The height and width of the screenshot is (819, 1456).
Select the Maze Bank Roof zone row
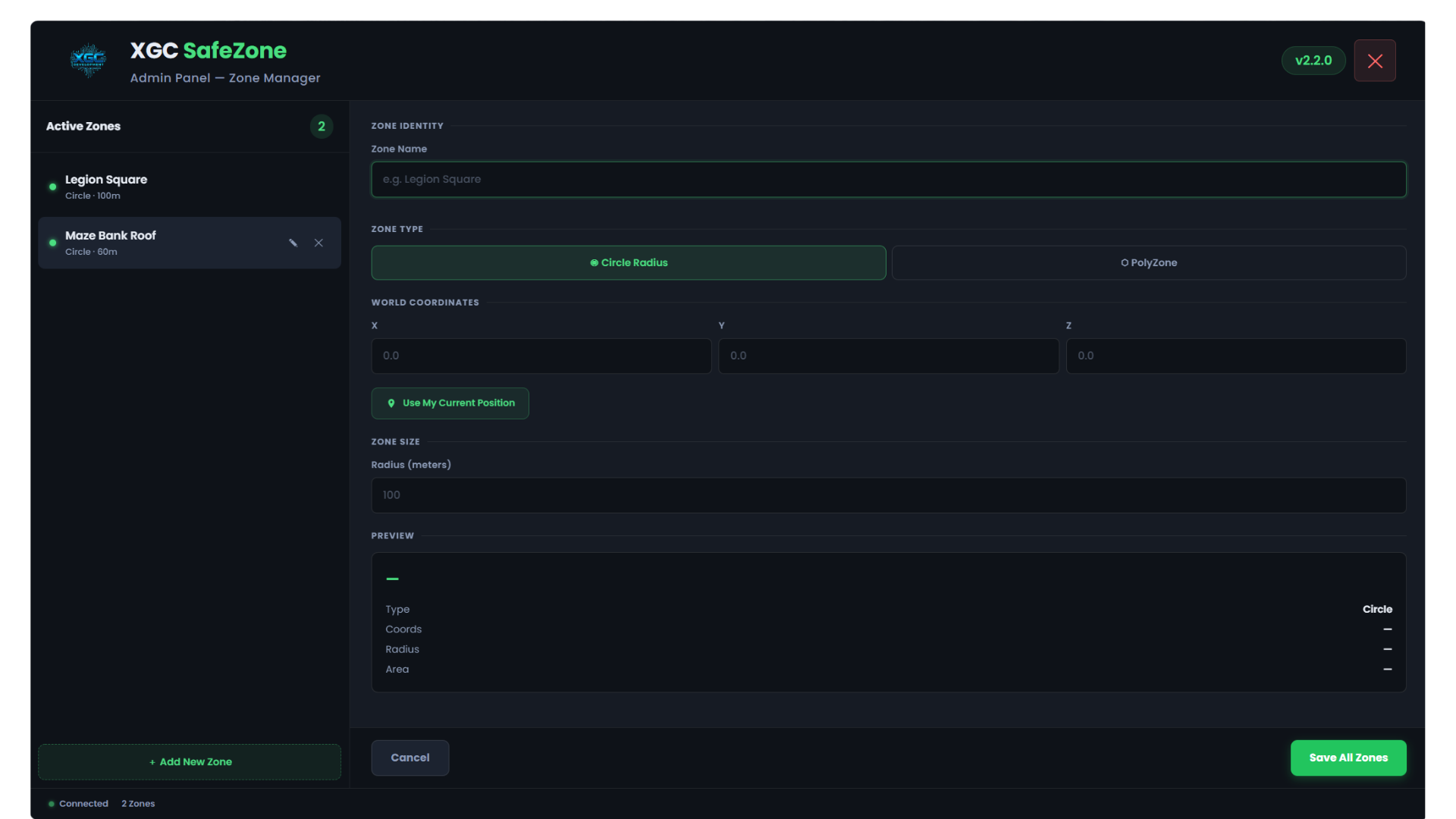[x=190, y=243]
